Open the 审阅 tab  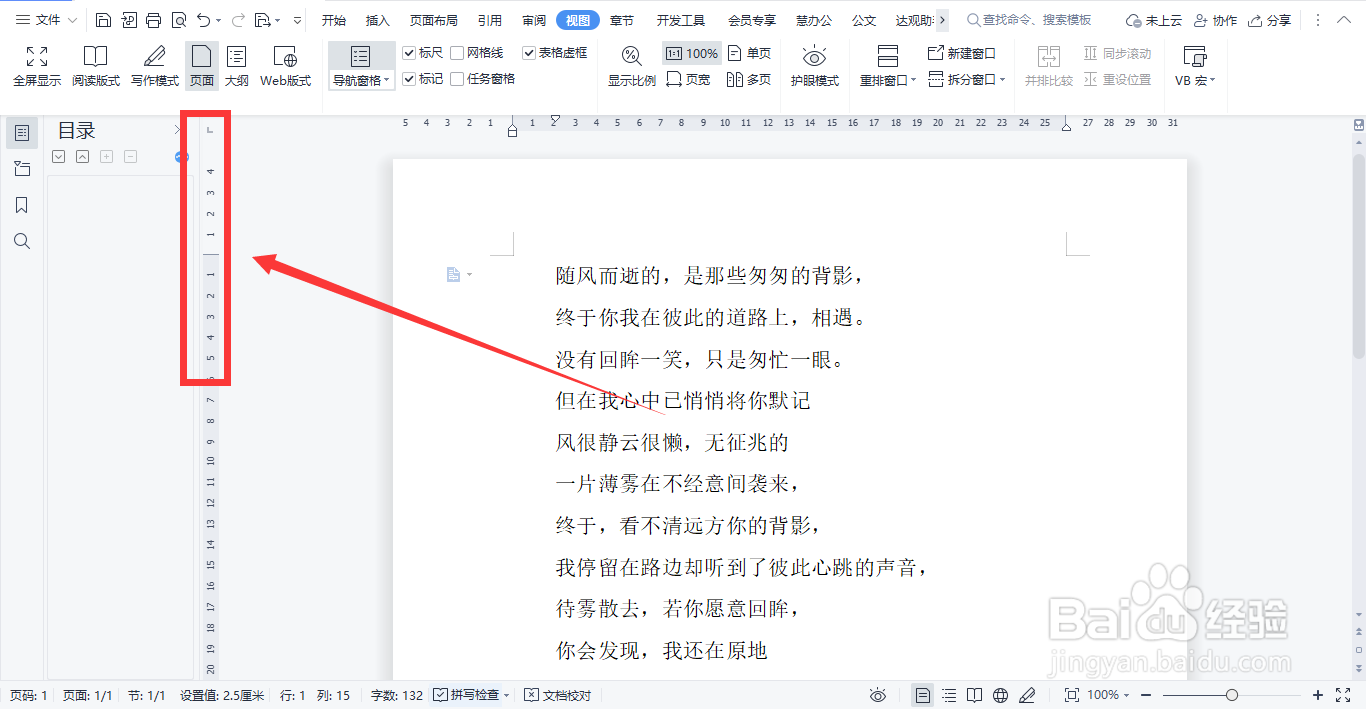coord(534,20)
